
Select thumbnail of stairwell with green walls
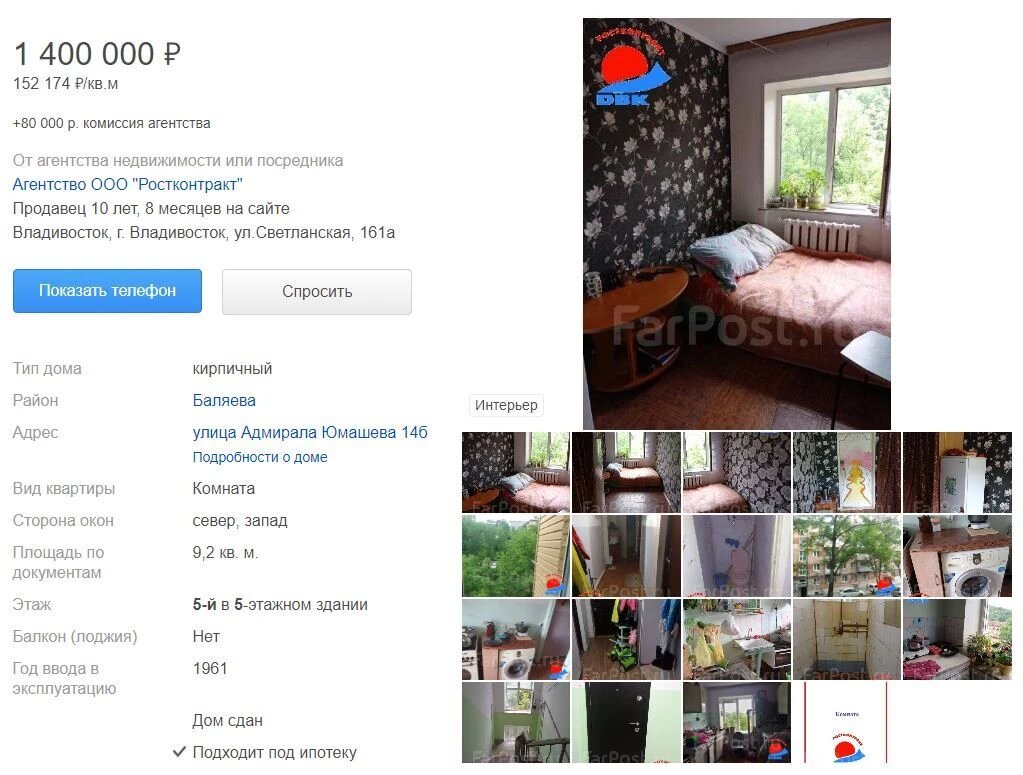pos(515,722)
